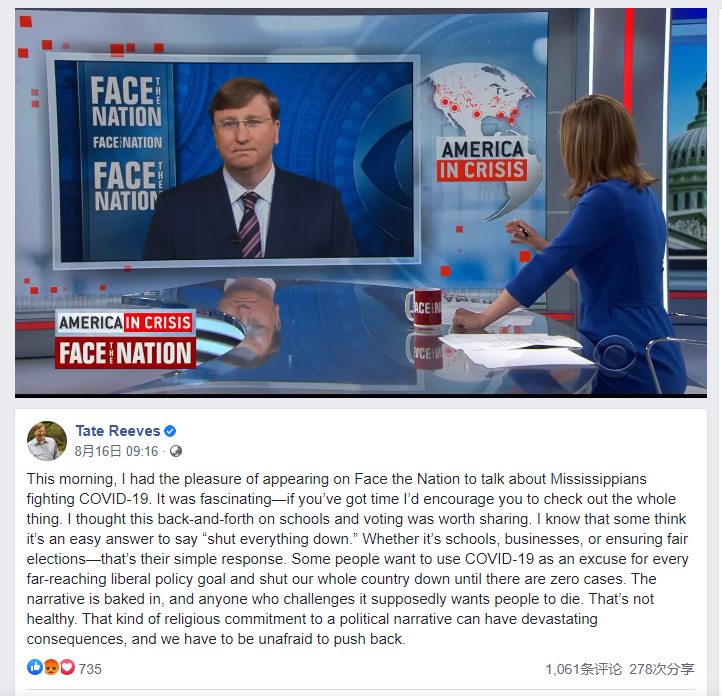Click the public globe privacy icon

point(176,451)
